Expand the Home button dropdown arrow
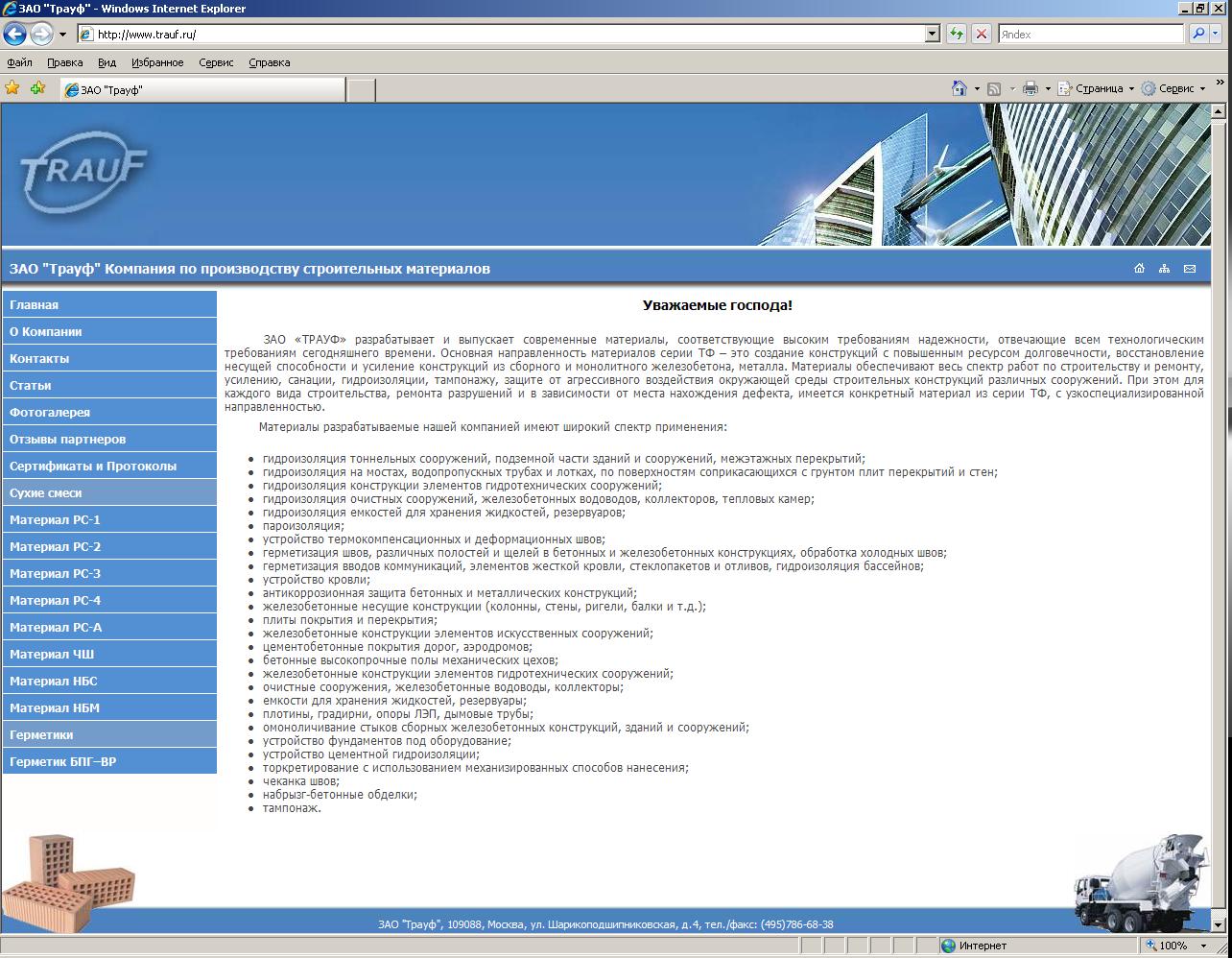 point(977,88)
